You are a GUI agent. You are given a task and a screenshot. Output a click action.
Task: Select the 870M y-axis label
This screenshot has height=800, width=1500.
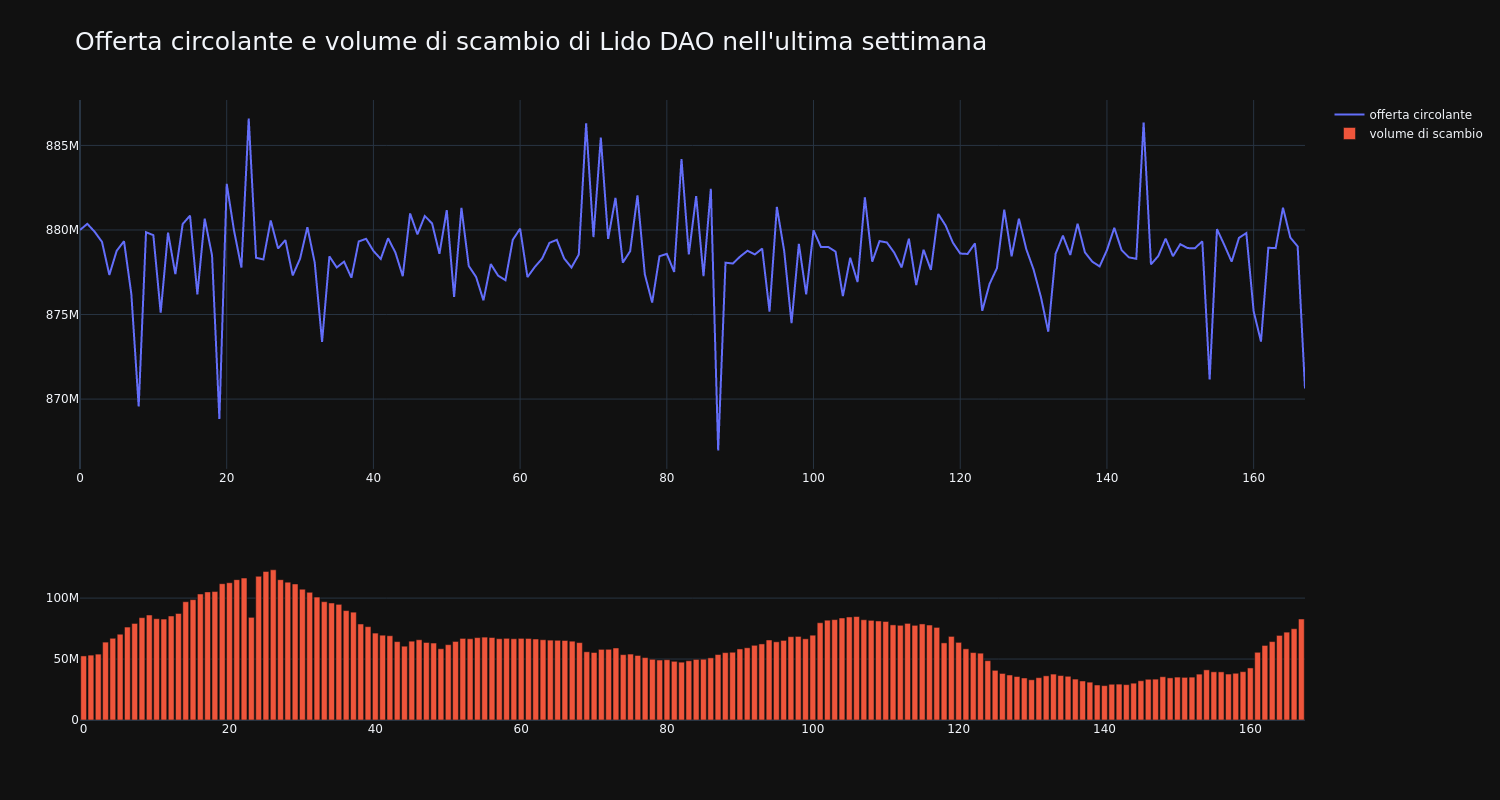[x=62, y=399]
